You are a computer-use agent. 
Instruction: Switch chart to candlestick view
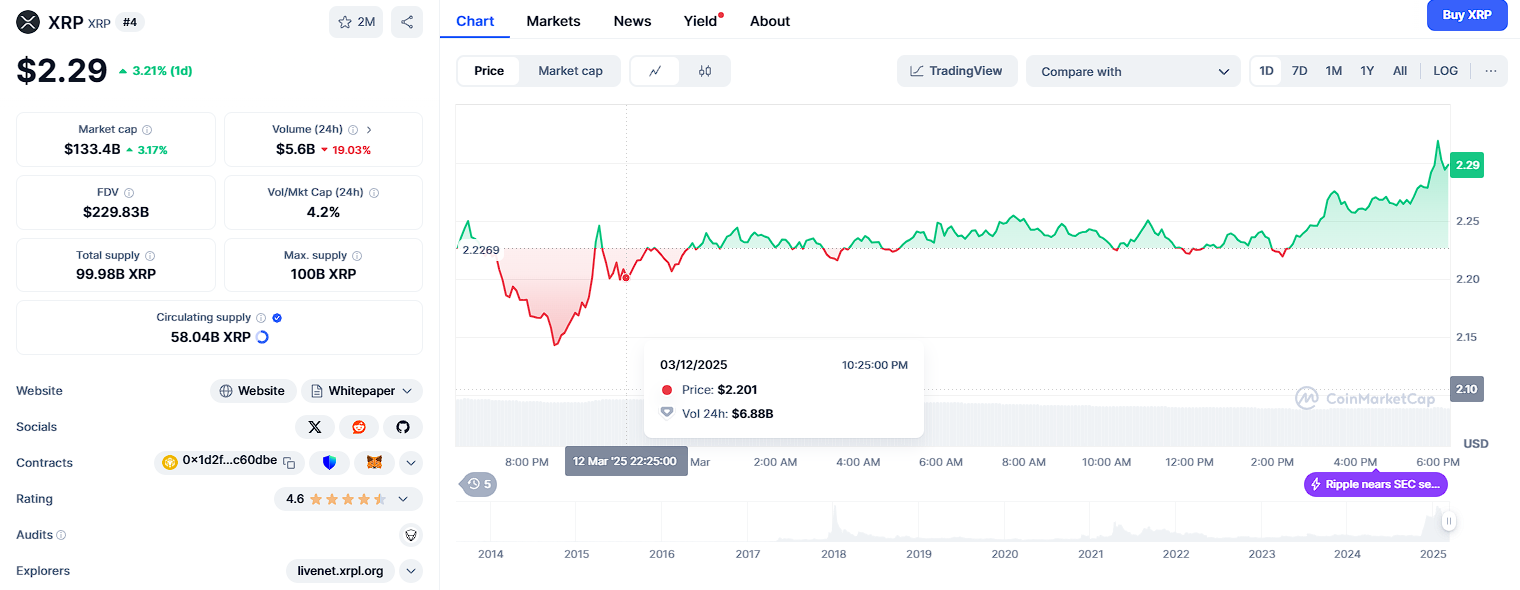(705, 71)
